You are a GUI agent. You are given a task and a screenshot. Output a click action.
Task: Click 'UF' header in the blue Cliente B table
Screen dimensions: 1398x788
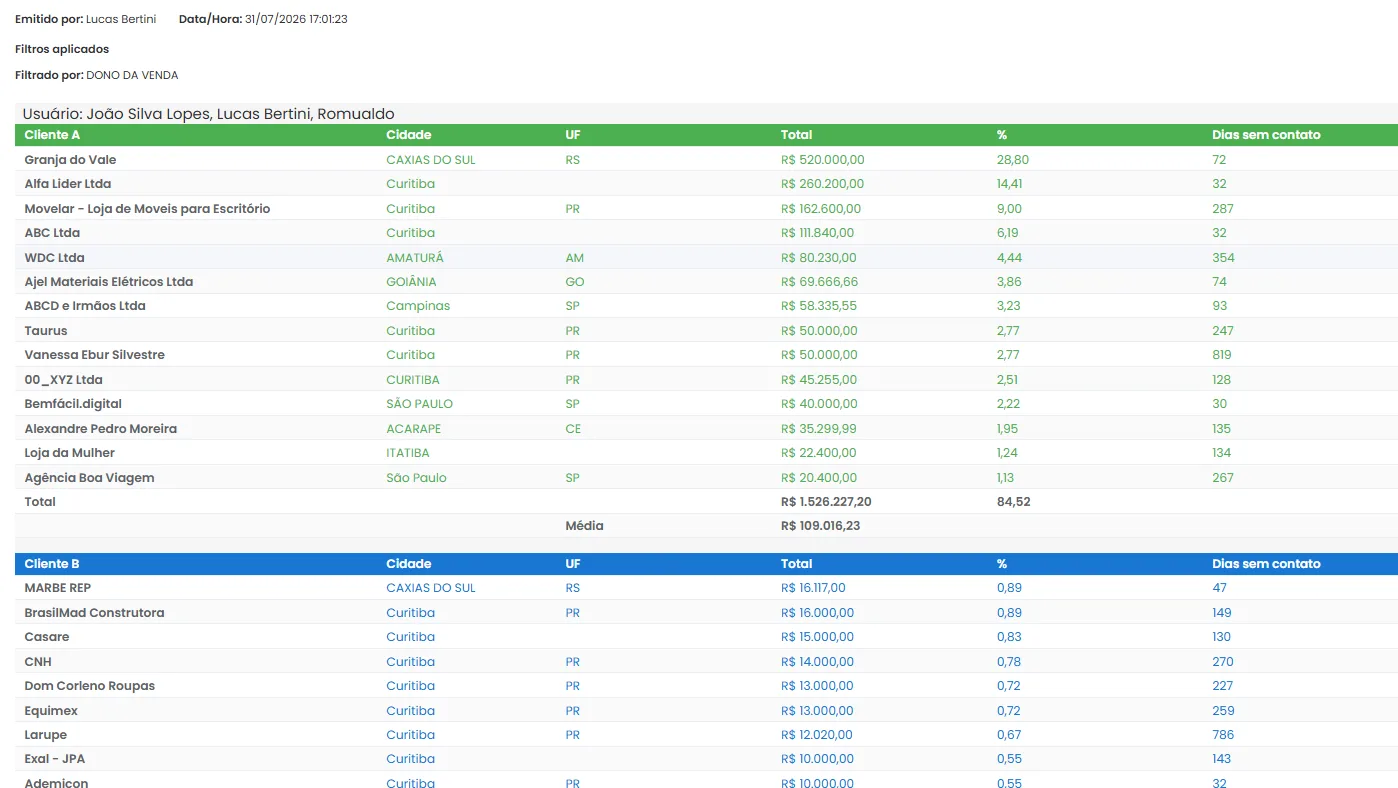click(573, 564)
